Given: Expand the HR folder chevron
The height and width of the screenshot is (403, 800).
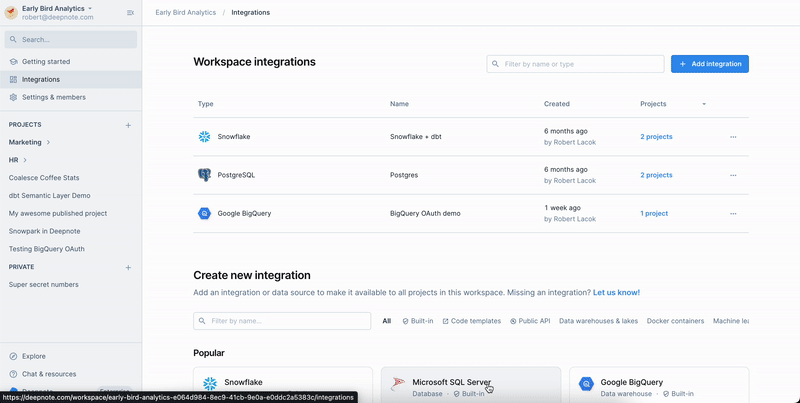Looking at the screenshot, I should point(25,160).
